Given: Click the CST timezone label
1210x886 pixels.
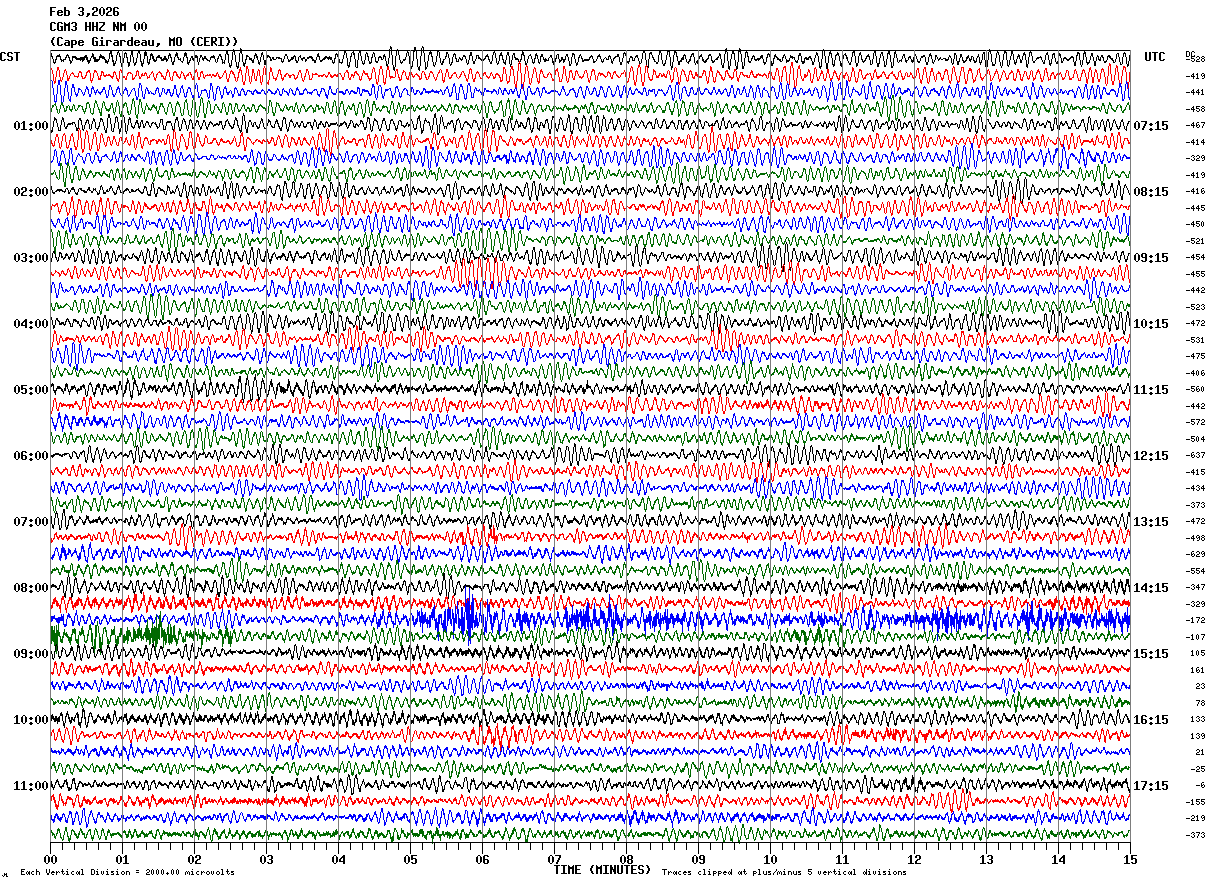Looking at the screenshot, I should click(10, 57).
